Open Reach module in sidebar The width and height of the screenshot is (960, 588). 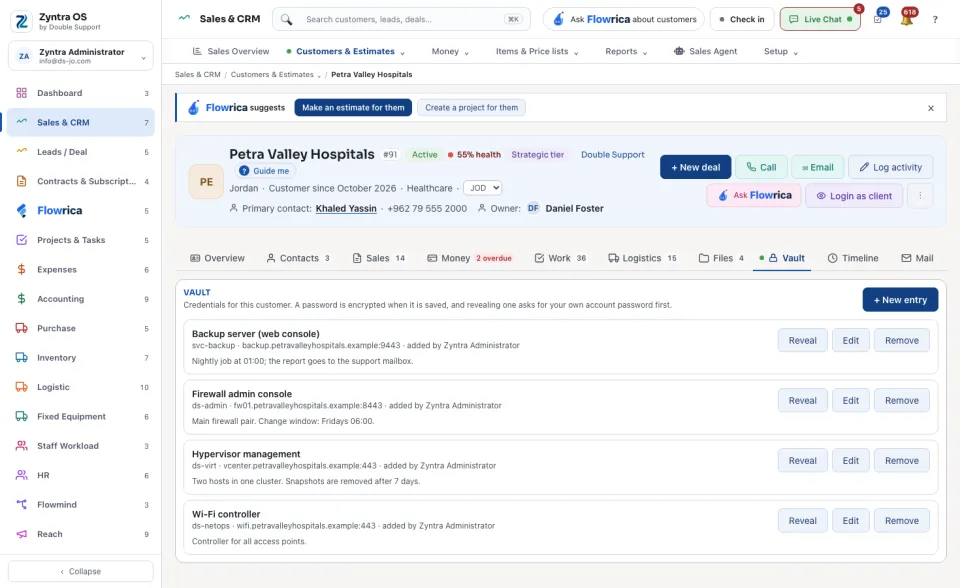(x=81, y=534)
